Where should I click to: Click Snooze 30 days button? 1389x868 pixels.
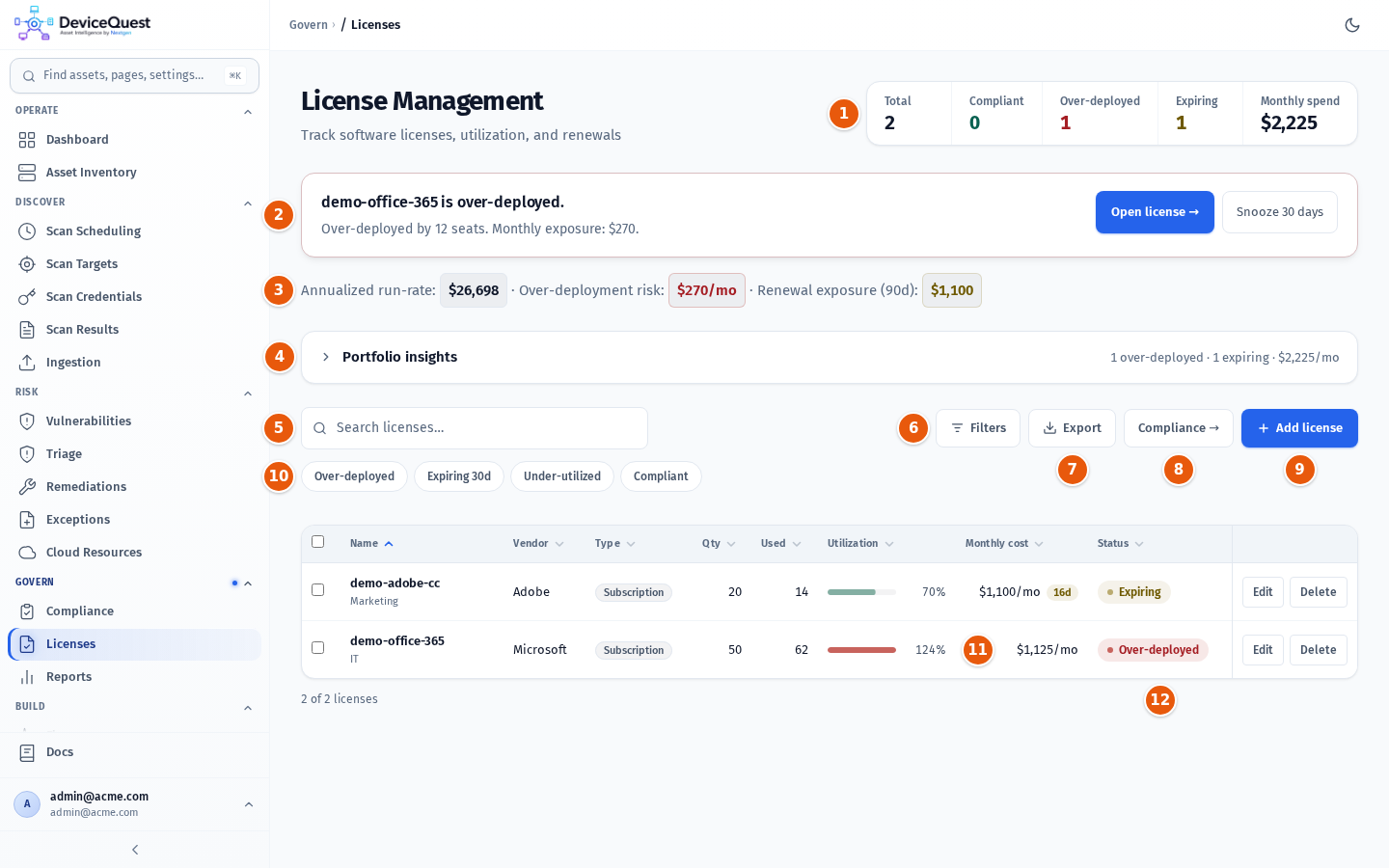pos(1280,212)
